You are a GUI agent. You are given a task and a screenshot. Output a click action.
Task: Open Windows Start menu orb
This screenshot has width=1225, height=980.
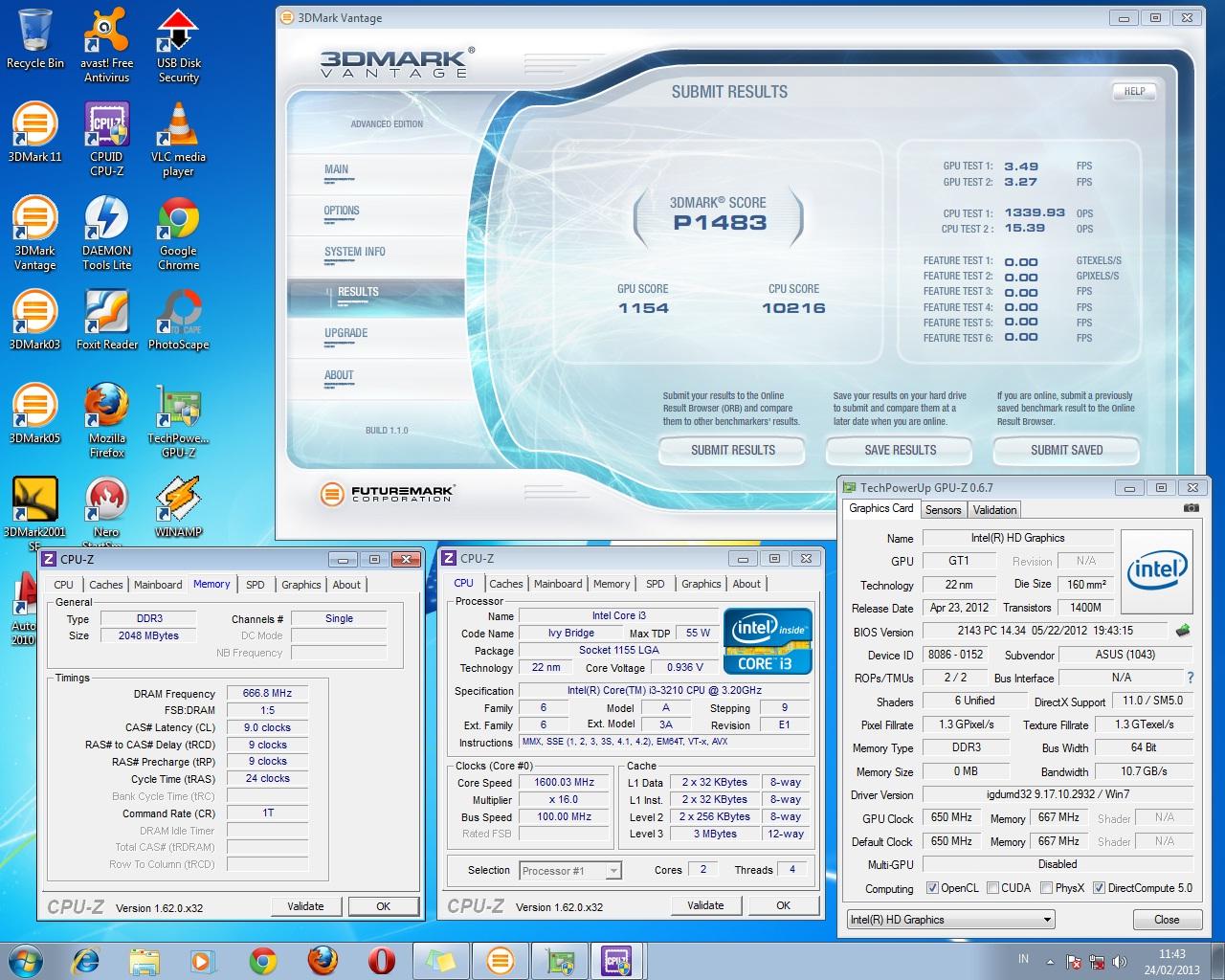[x=25, y=961]
